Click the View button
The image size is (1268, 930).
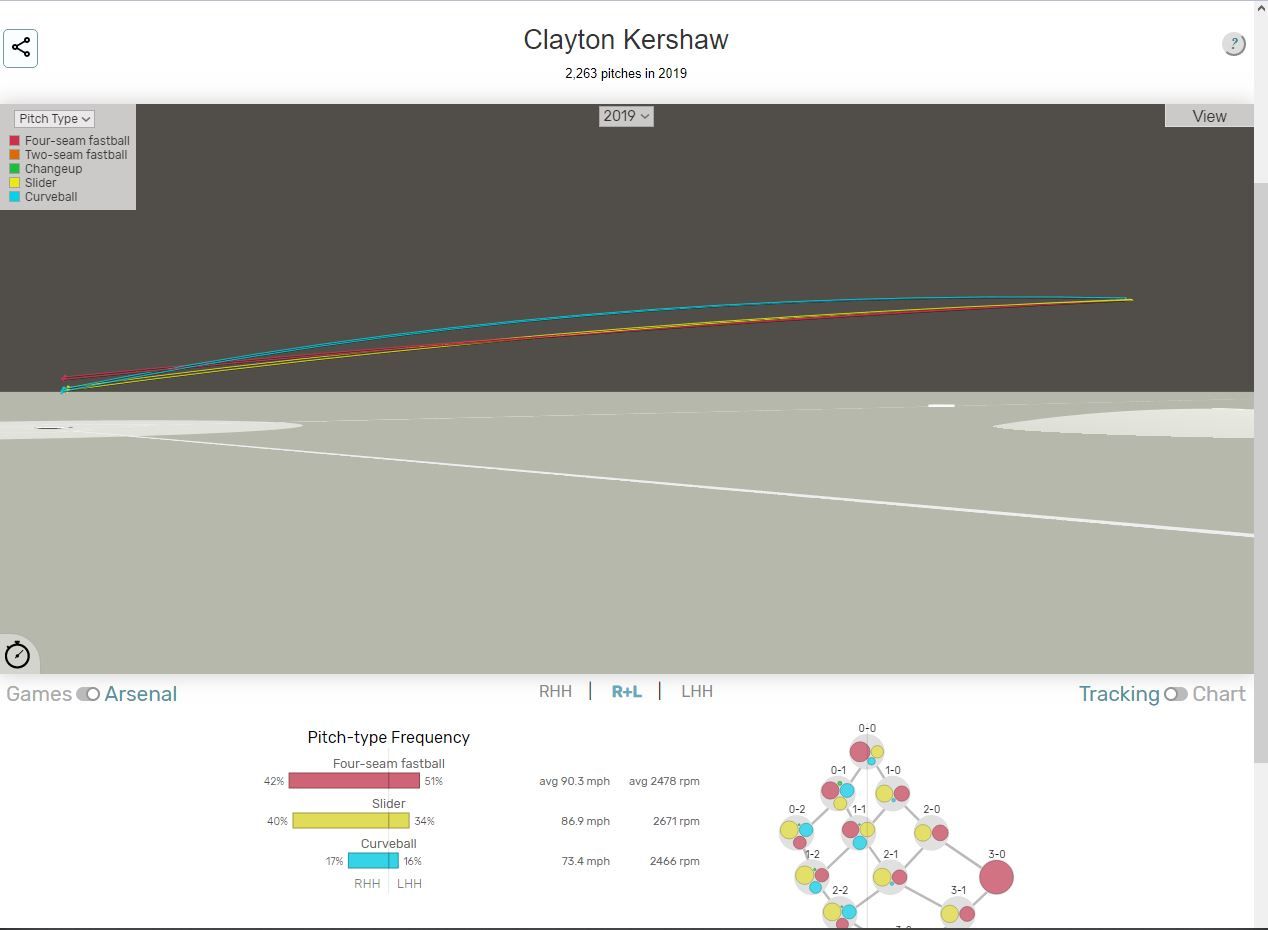[1209, 116]
